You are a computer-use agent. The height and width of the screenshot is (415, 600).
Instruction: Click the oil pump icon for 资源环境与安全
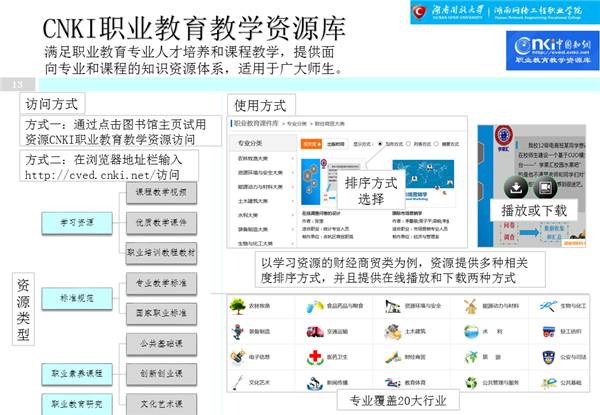(x=393, y=306)
